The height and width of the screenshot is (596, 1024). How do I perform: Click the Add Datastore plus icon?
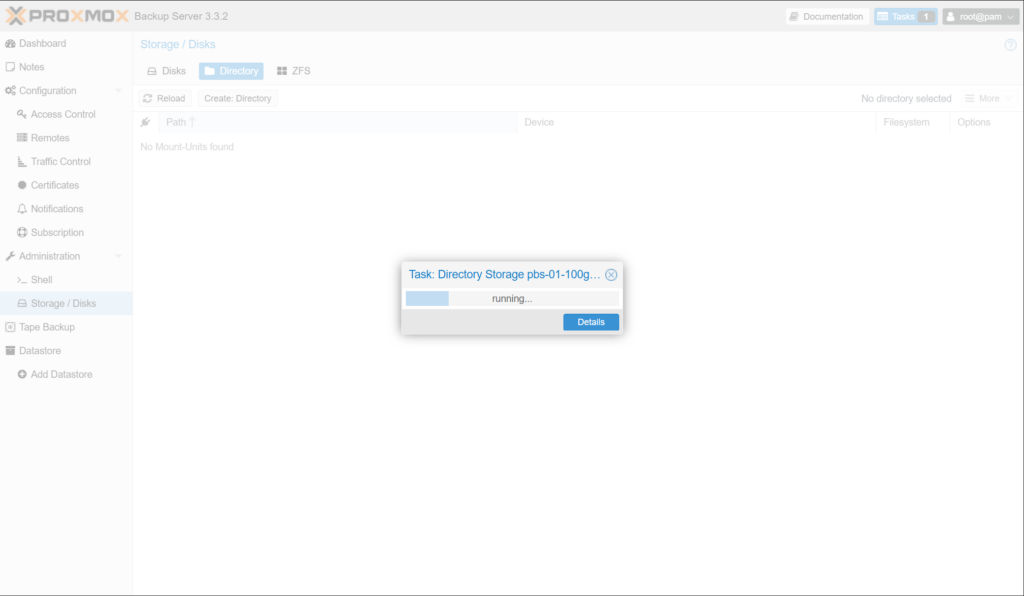point(22,374)
